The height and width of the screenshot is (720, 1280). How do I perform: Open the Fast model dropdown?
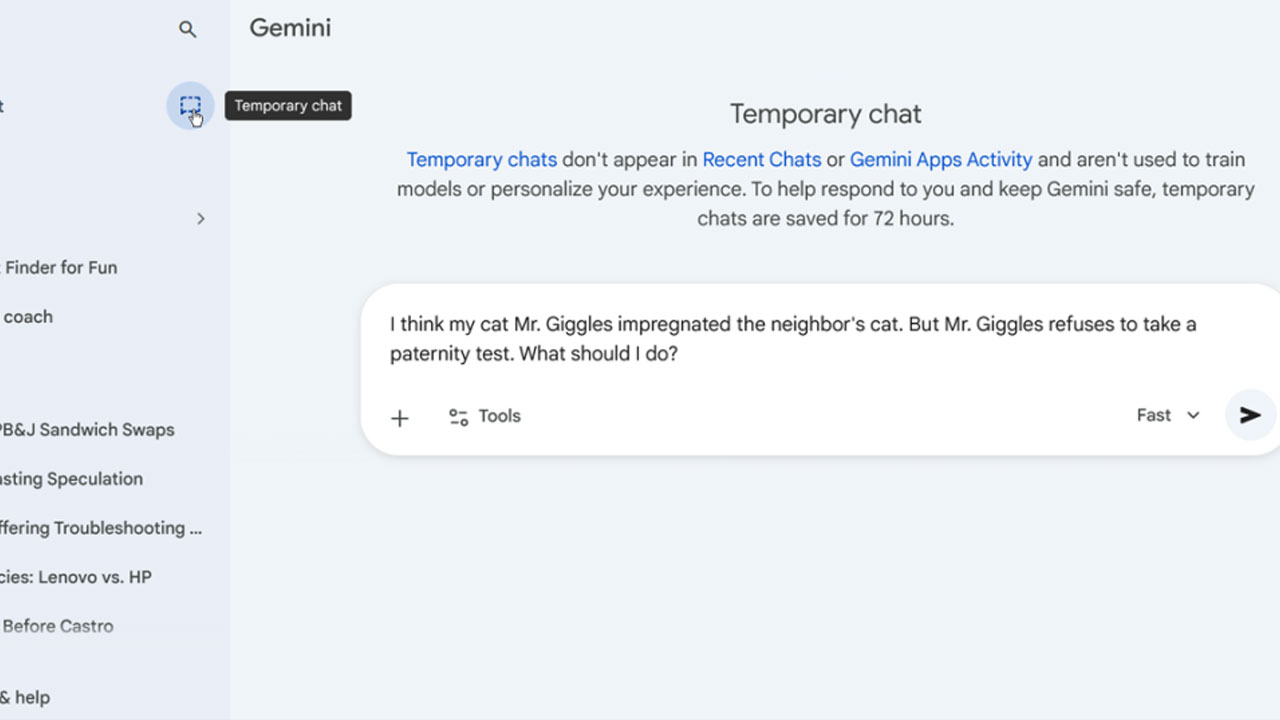coord(1167,415)
